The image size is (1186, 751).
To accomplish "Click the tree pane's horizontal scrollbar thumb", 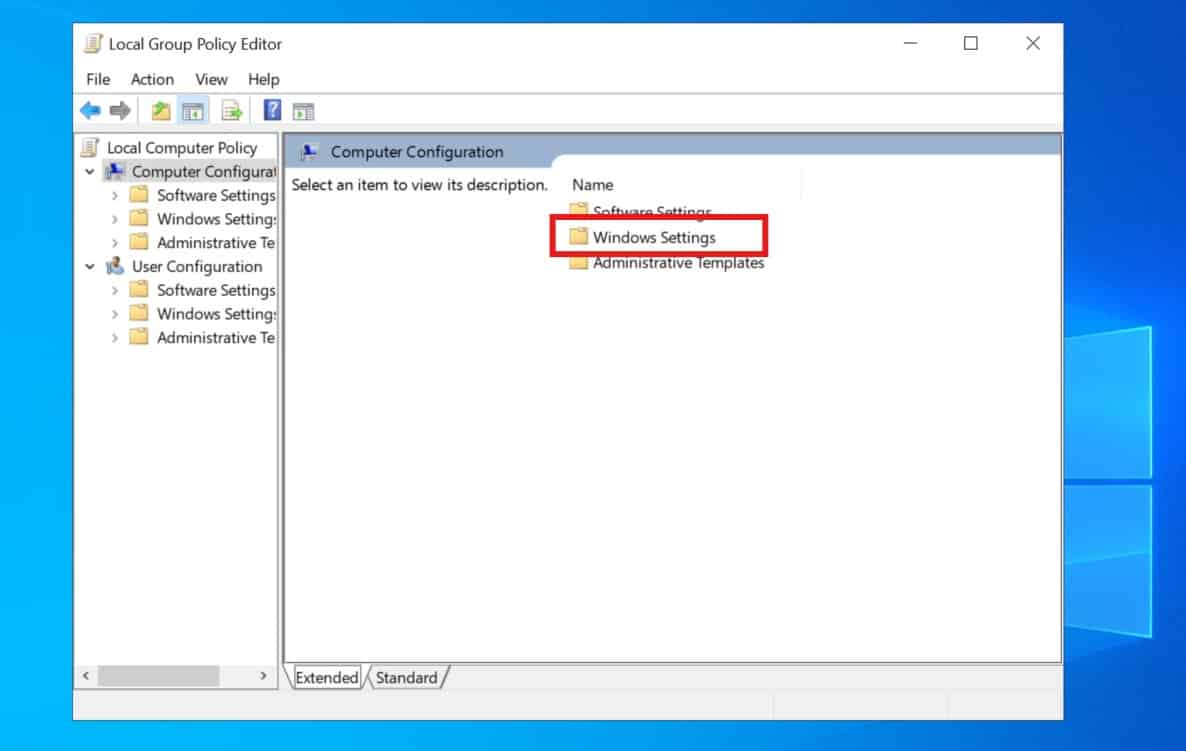I will [x=159, y=675].
